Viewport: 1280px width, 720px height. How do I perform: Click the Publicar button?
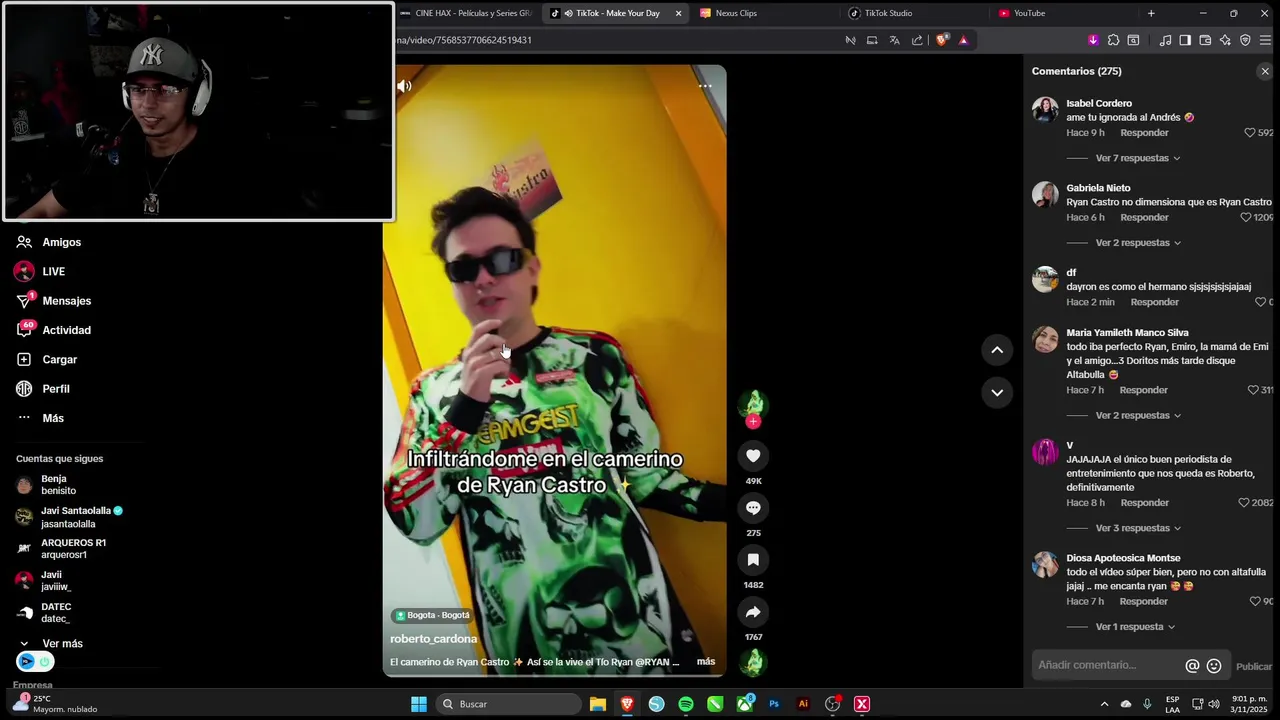click(x=1254, y=667)
